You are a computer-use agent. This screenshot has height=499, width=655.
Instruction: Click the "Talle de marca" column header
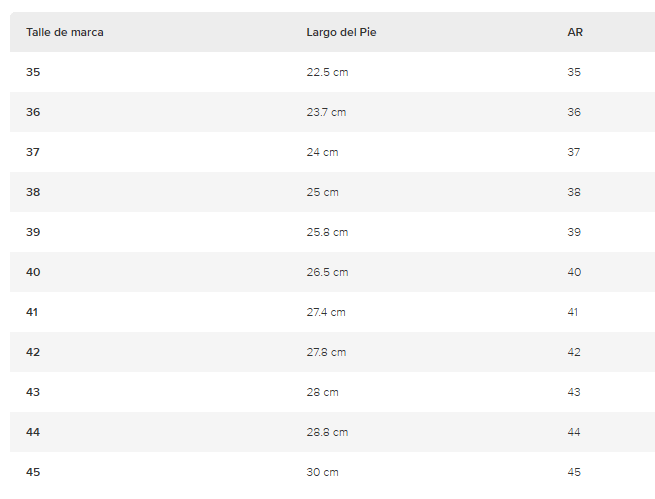click(65, 32)
